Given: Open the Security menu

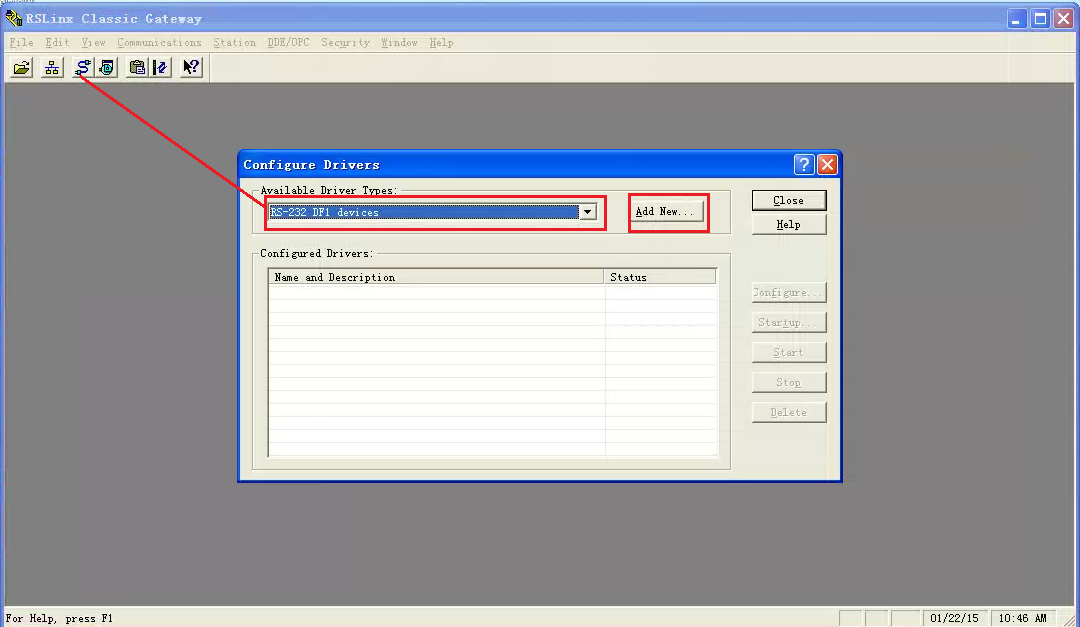Looking at the screenshot, I should coord(345,43).
